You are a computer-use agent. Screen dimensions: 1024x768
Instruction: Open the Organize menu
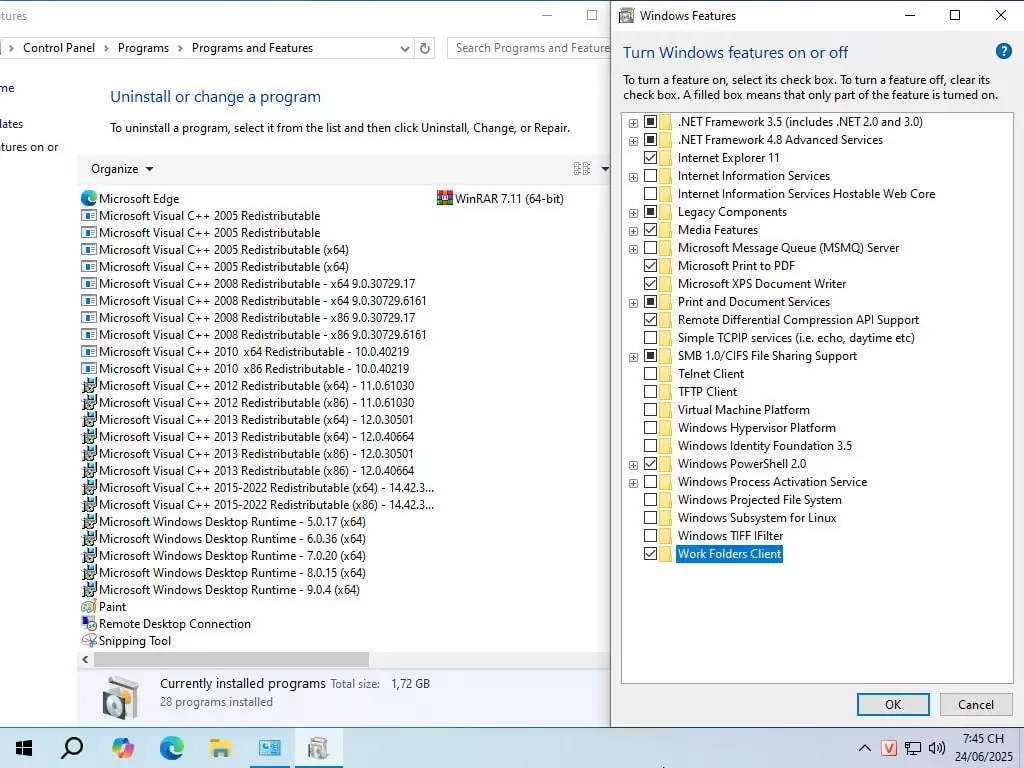[122, 168]
